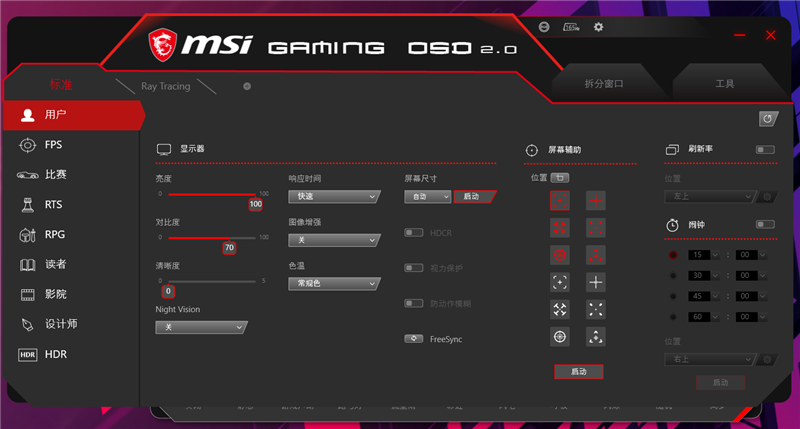Open the RPG helmet mode
800x429 pixels.
point(71,235)
